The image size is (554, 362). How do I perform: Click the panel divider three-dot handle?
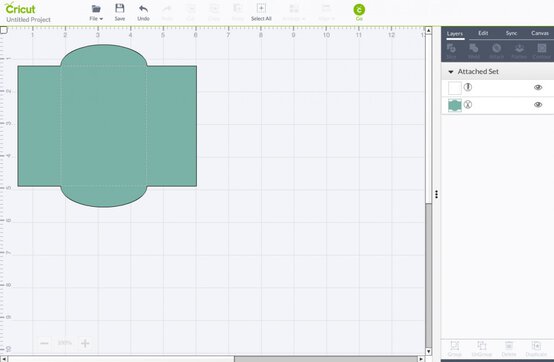(x=437, y=194)
